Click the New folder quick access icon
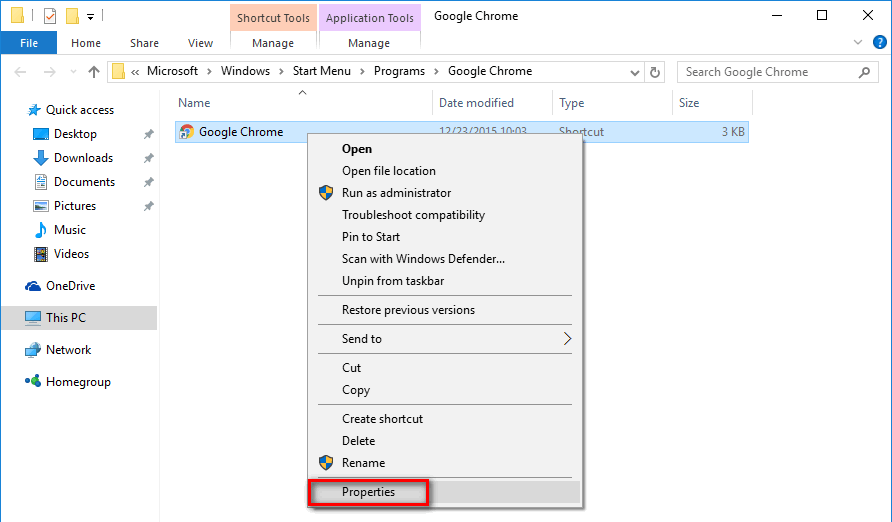892x522 pixels. click(72, 16)
